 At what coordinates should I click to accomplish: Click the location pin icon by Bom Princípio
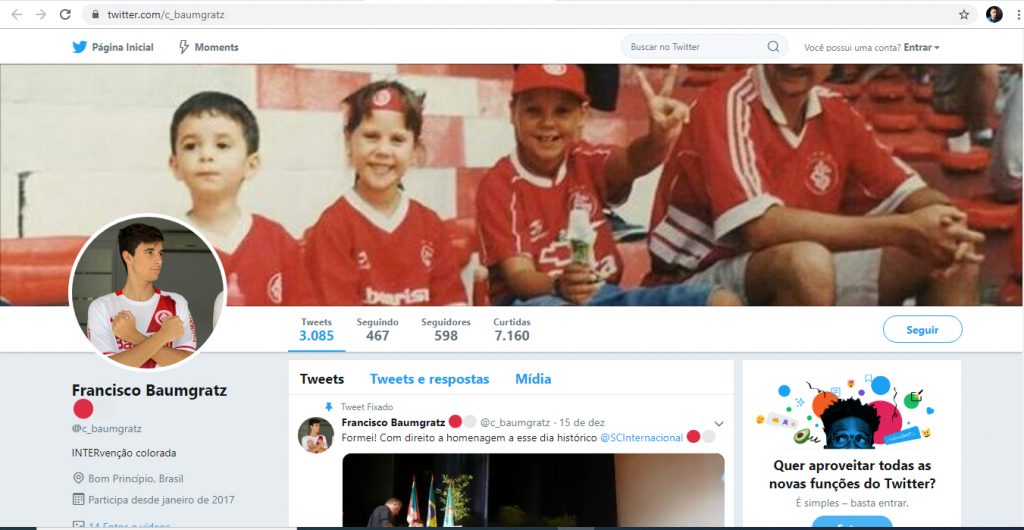click(x=78, y=478)
